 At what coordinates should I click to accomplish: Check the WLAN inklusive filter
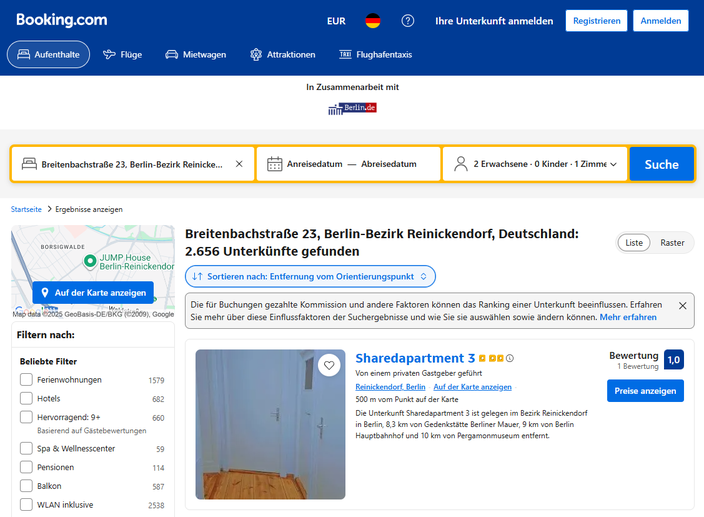click(26, 505)
